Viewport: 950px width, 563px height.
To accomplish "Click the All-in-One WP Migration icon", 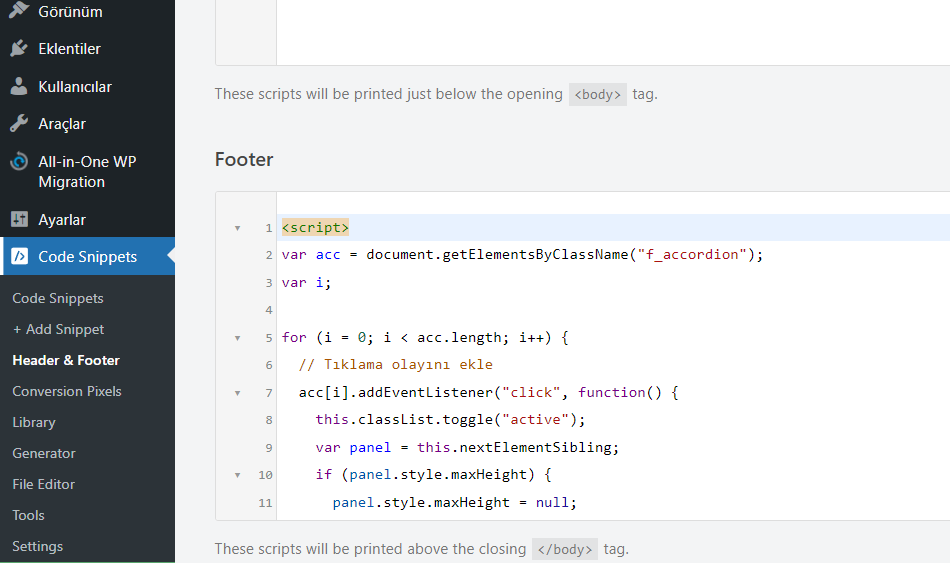I will click(x=19, y=161).
